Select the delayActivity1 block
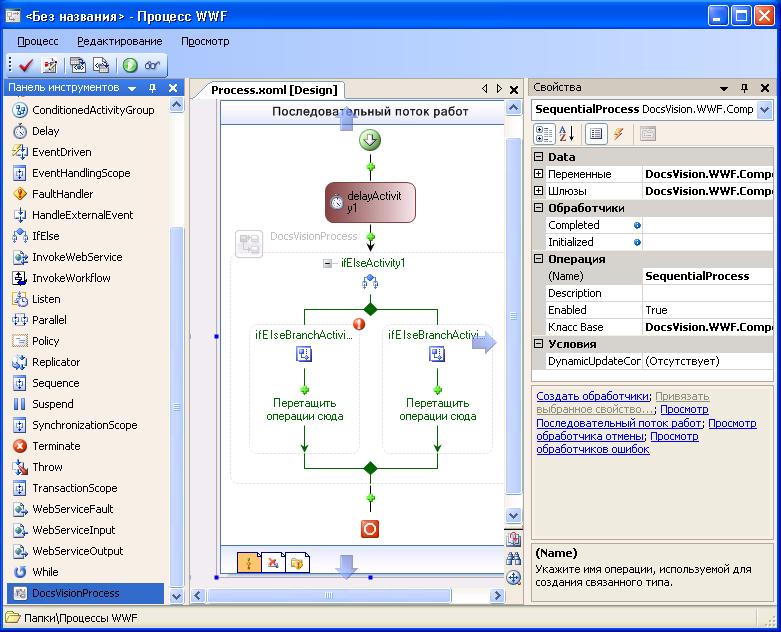This screenshot has height=632, width=781. coord(370,202)
